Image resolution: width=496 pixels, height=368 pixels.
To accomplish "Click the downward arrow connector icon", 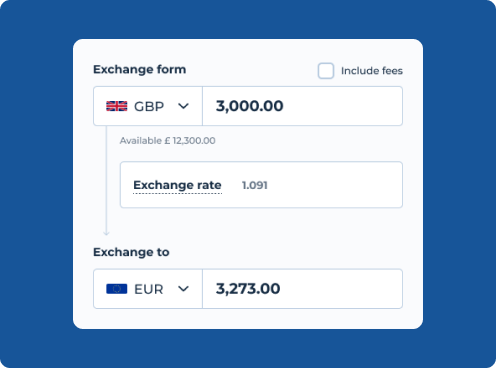I will point(106,231).
